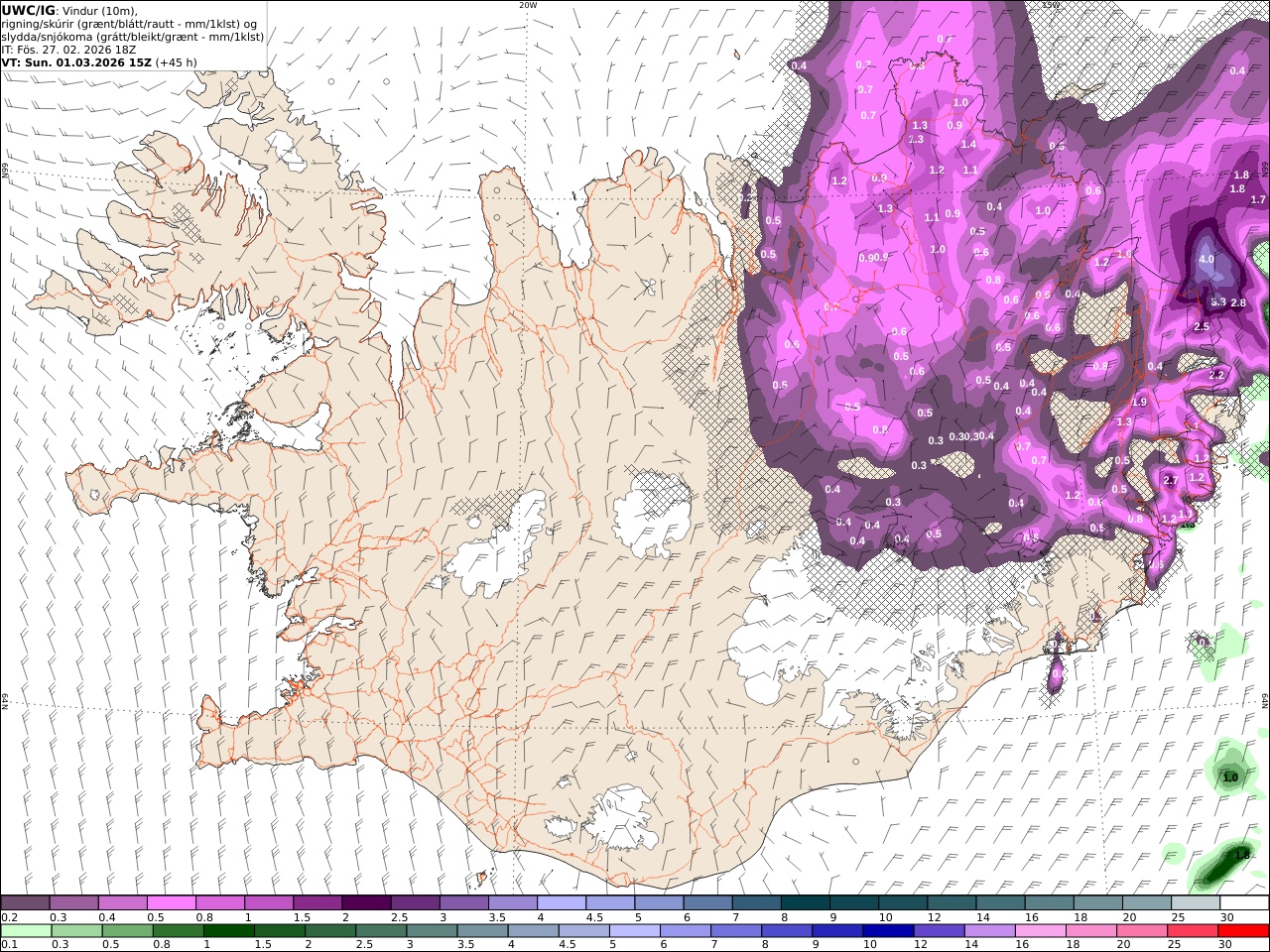Click the 5.3 precipitation value on the map
The width and height of the screenshot is (1270, 952).
(x=1219, y=301)
